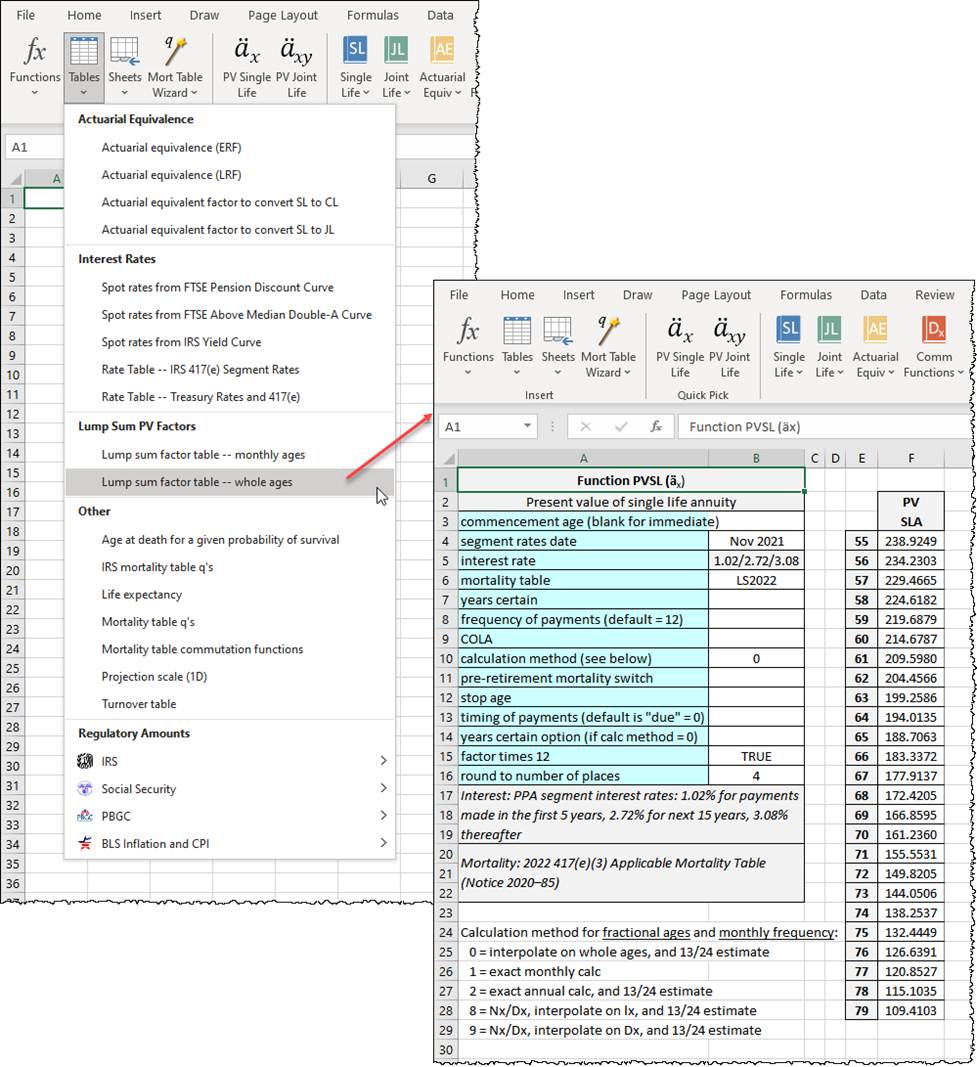Launch Mort Table Wizard in left window

pyautogui.click(x=175, y=67)
